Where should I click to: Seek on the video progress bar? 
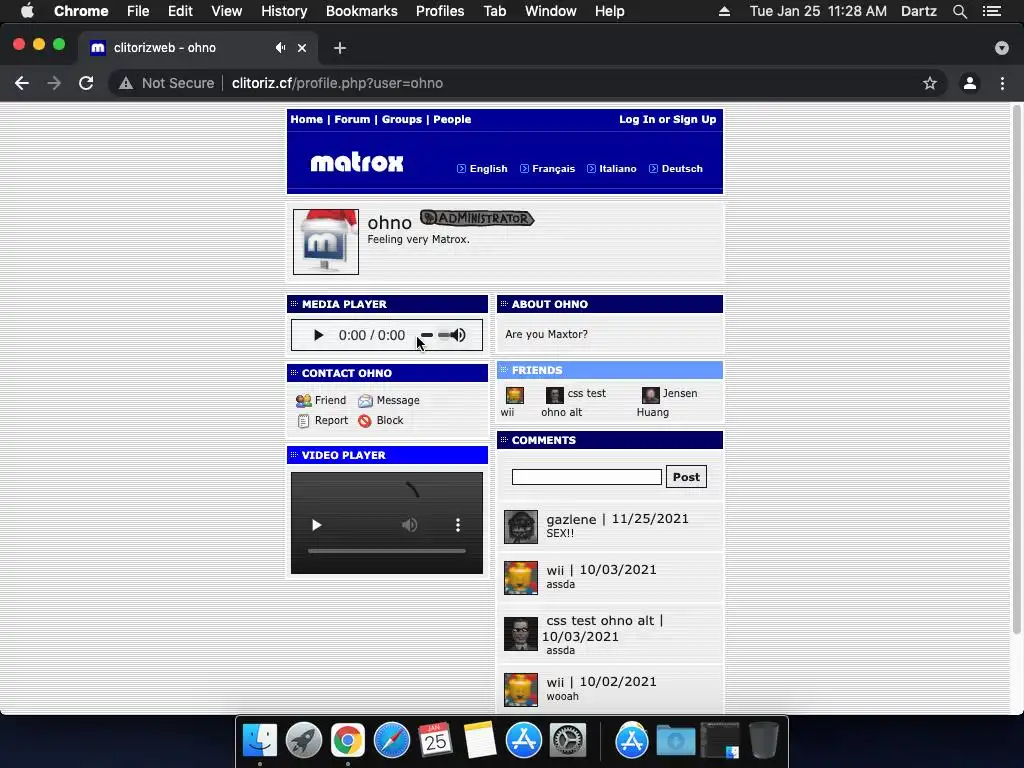pyautogui.click(x=387, y=551)
